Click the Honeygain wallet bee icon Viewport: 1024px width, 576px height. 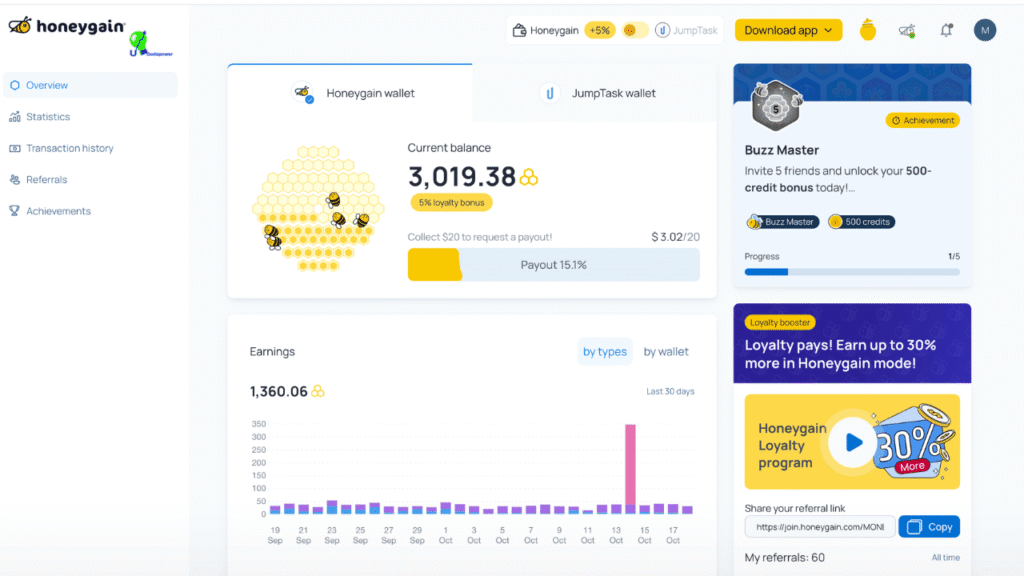pos(303,93)
